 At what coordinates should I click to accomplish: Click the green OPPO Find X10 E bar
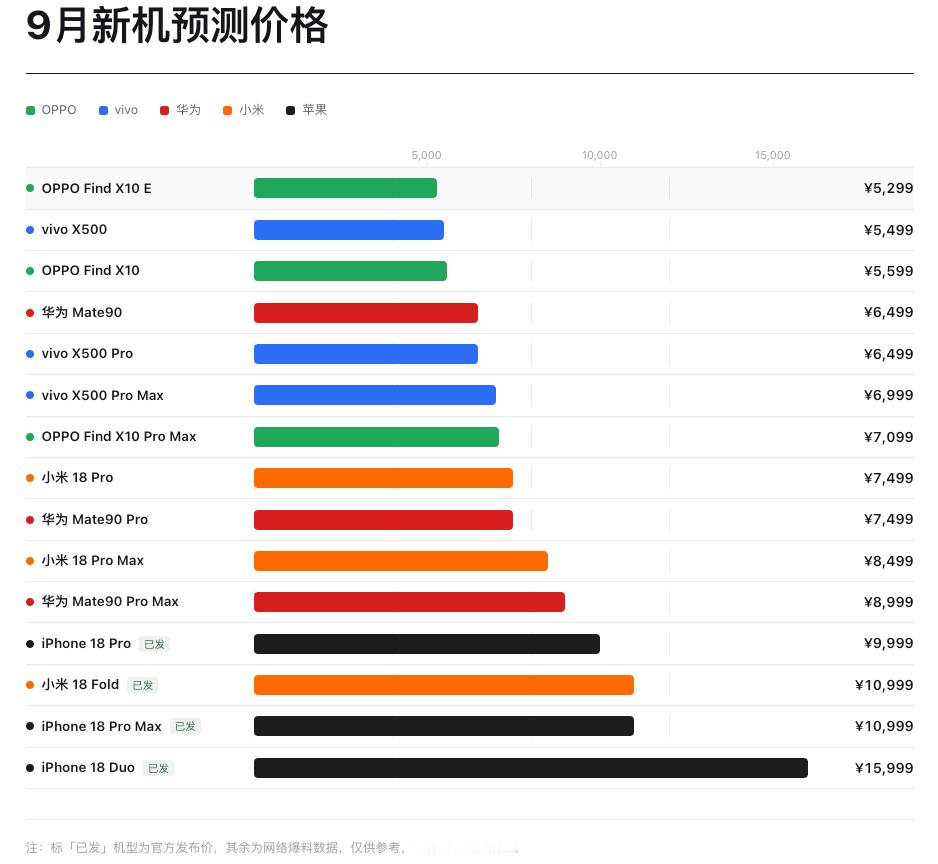point(345,188)
